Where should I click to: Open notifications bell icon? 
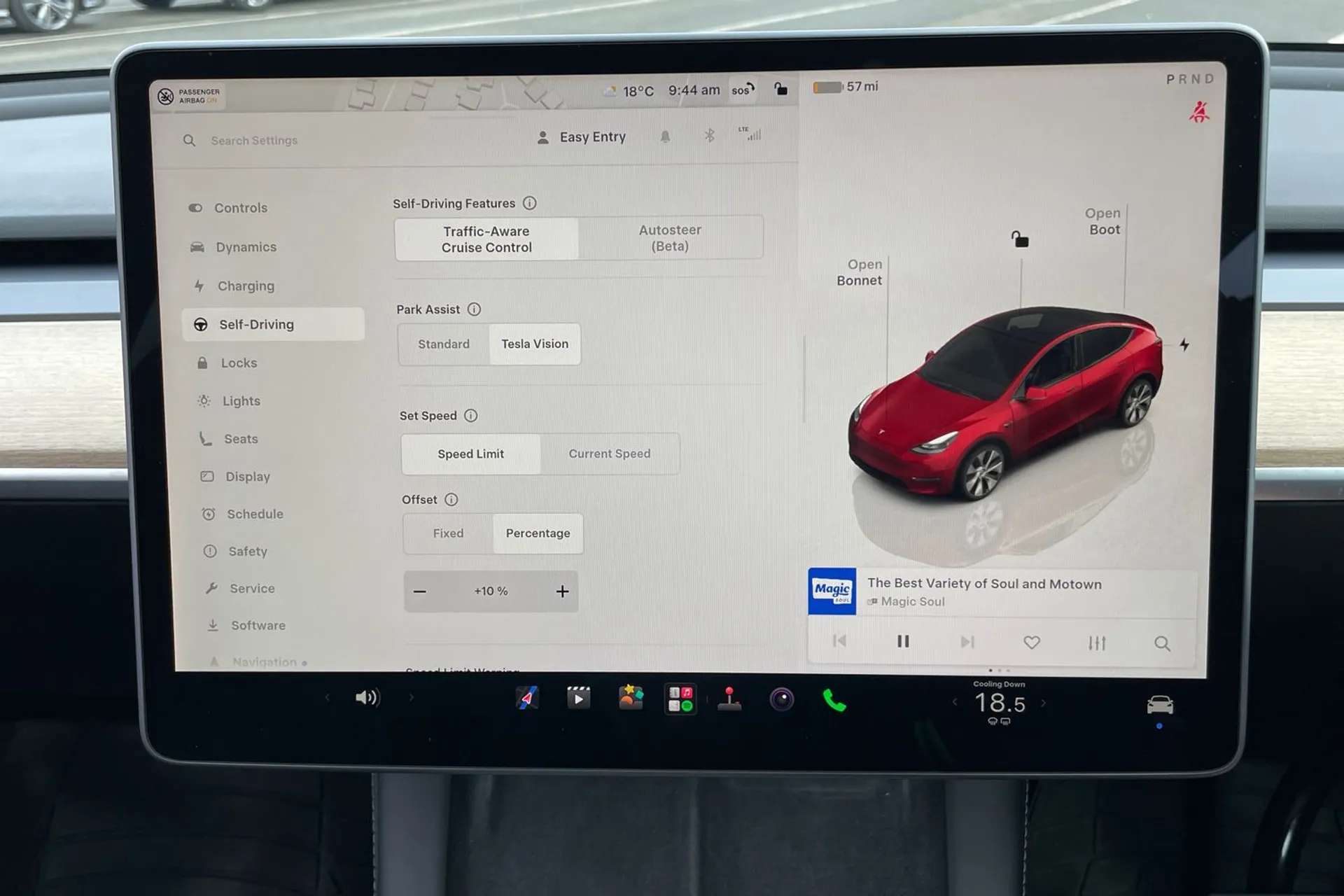coord(665,136)
